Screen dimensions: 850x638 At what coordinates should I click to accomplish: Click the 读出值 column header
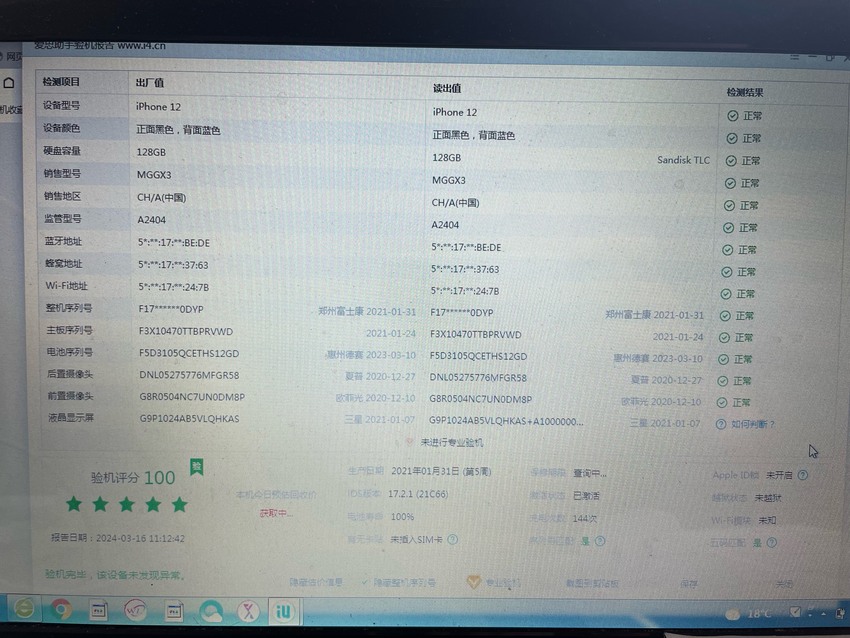tap(447, 88)
